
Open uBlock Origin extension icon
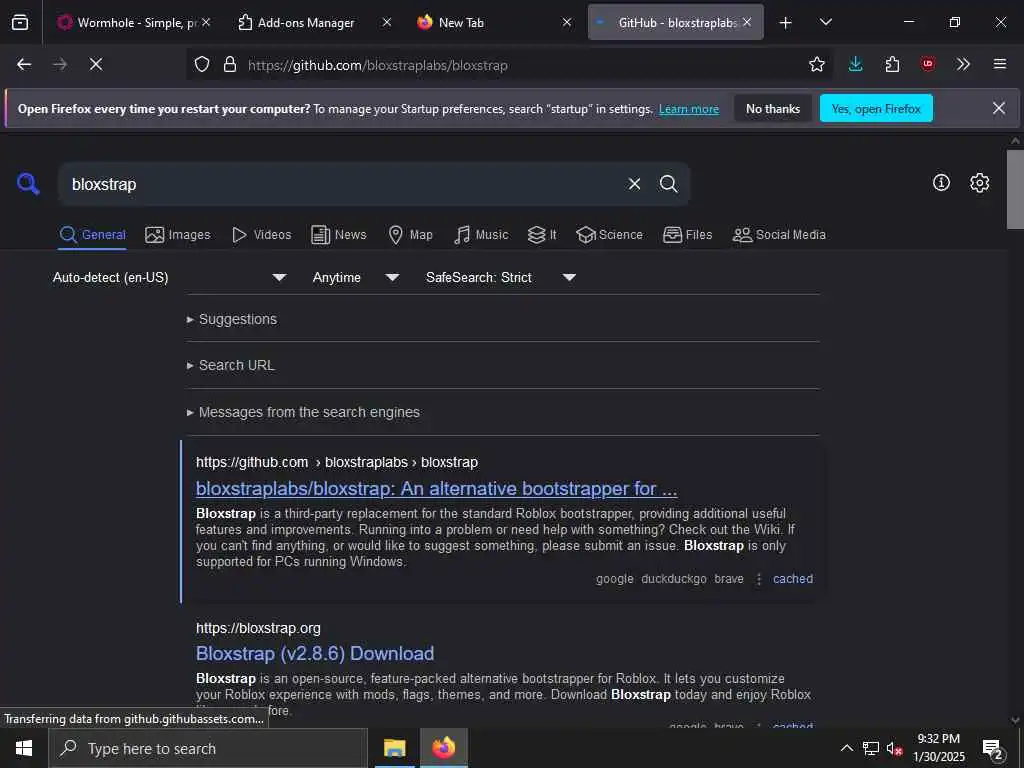click(928, 64)
